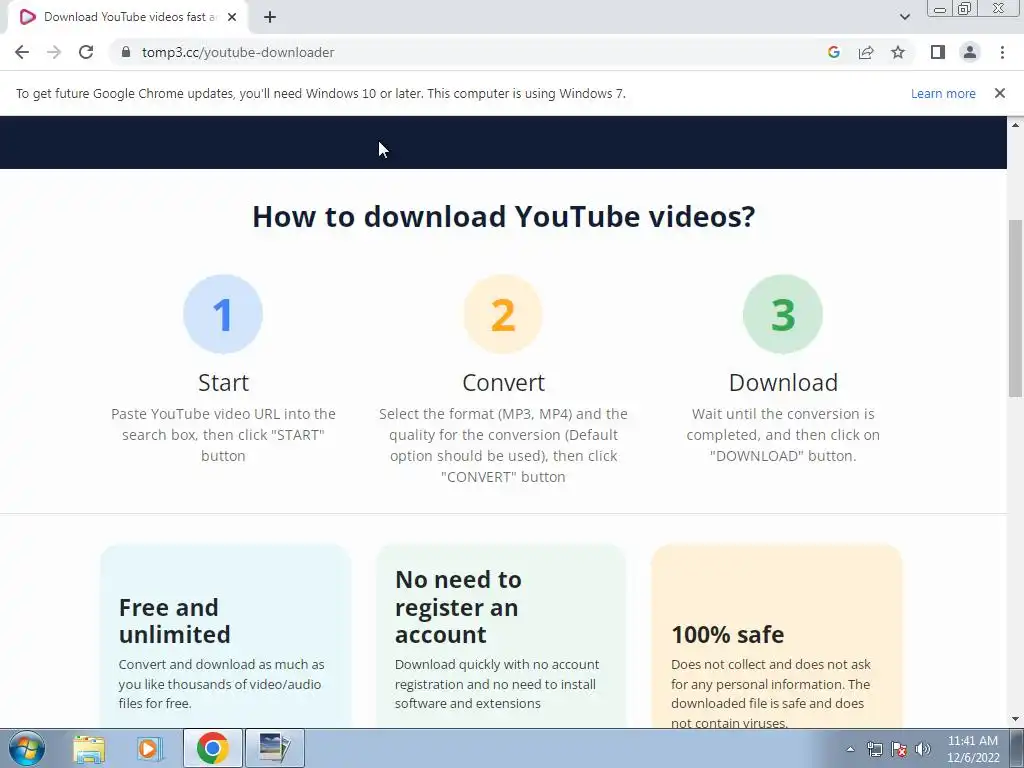This screenshot has width=1024, height=768.
Task: Click the Paste YouTube video URL description
Action: point(223,435)
